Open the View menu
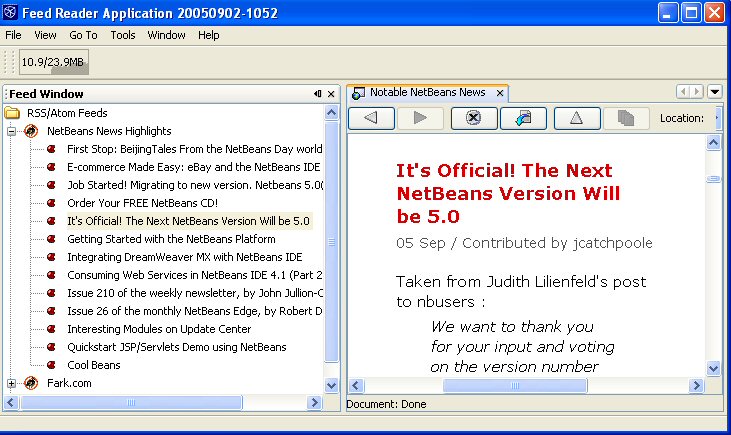The width and height of the screenshot is (731, 435). pyautogui.click(x=45, y=35)
